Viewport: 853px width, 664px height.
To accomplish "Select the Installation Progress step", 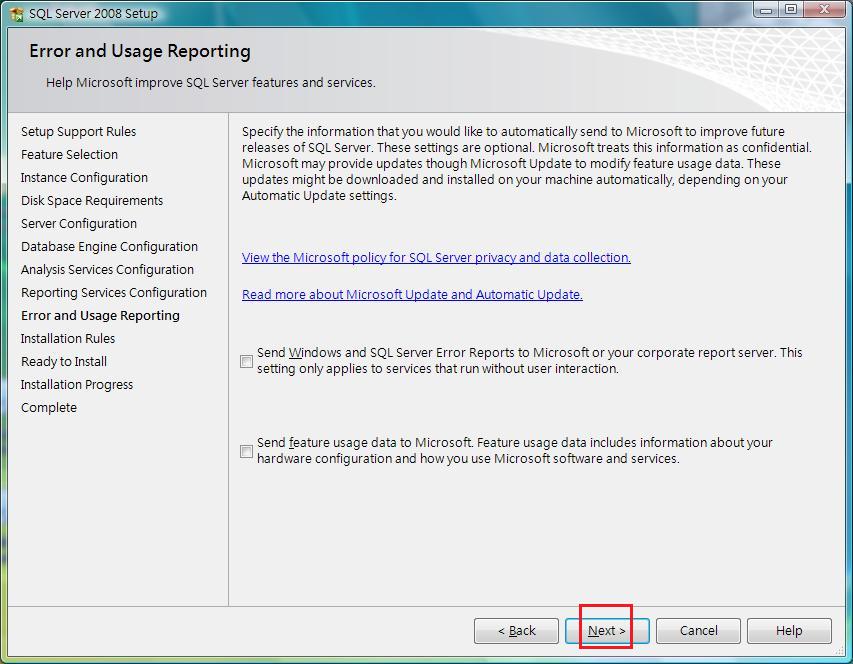I will 77,384.
